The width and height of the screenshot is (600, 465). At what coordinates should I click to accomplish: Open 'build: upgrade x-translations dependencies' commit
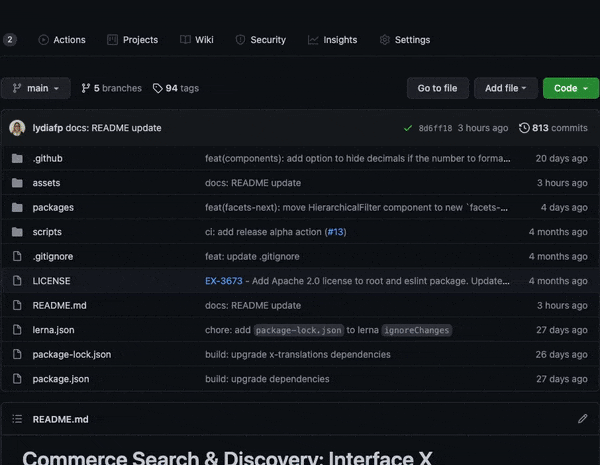tap(298, 354)
